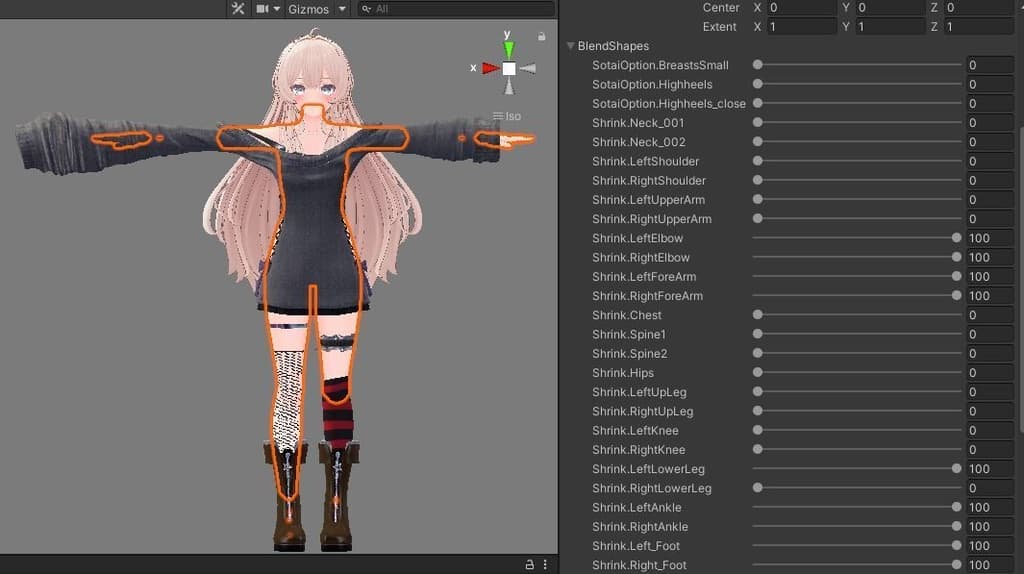Open the bottom panel three-dot menu
This screenshot has height=574, width=1024.
546,565
